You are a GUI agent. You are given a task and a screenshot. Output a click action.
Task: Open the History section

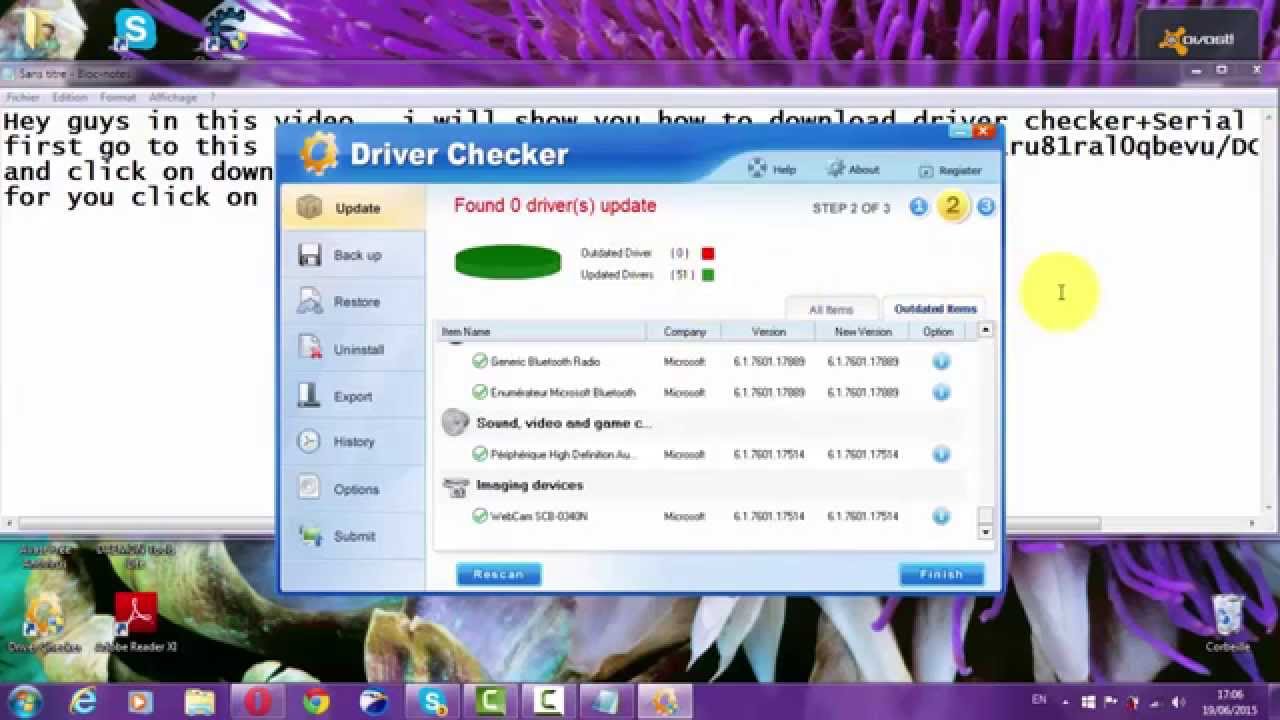353,442
